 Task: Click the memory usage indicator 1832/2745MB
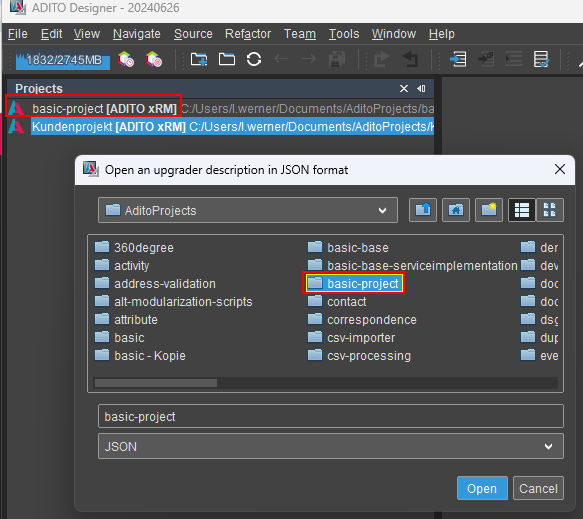pos(63,59)
